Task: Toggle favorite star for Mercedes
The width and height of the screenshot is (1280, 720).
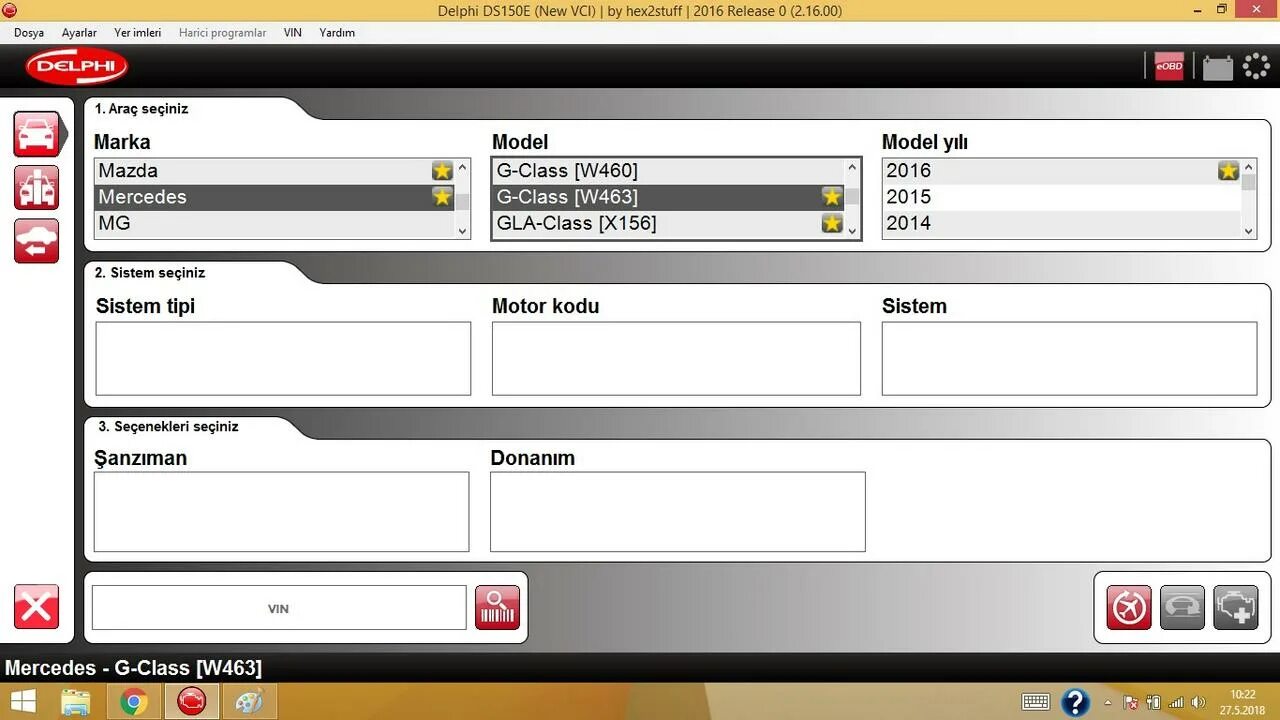Action: 442,197
